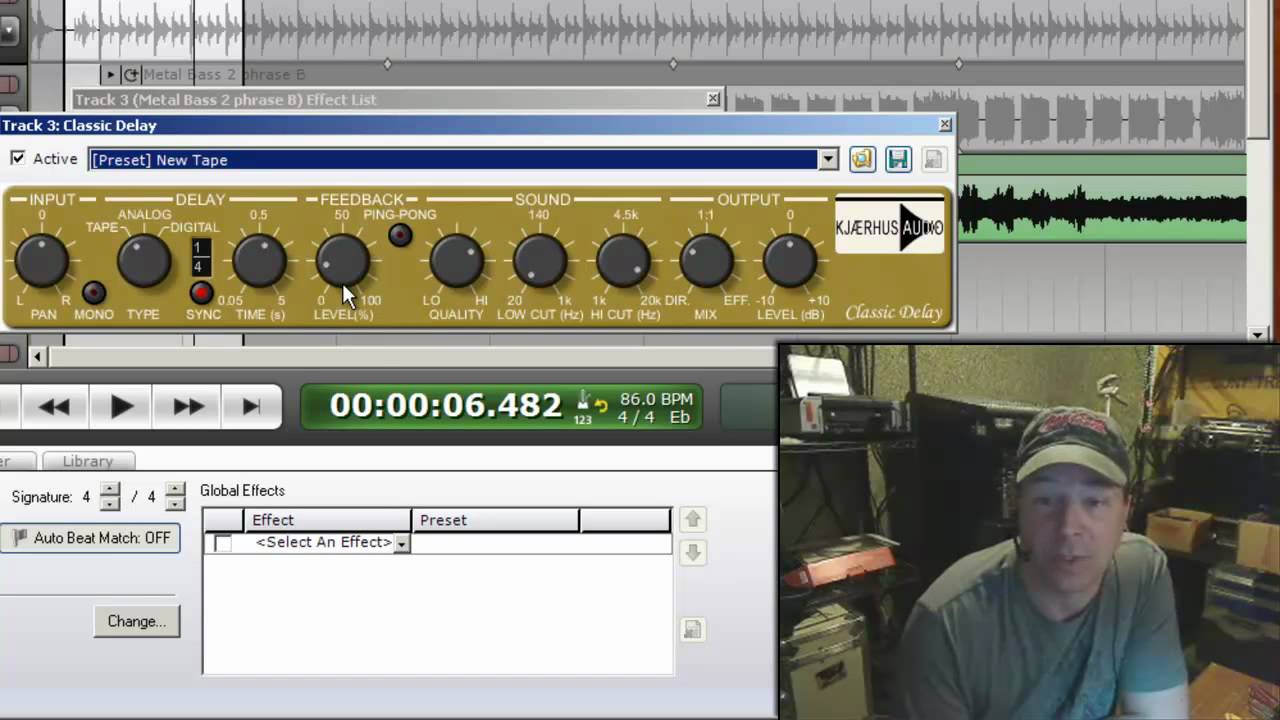Toggle the MONO button
The height and width of the screenshot is (720, 1280).
(94, 292)
